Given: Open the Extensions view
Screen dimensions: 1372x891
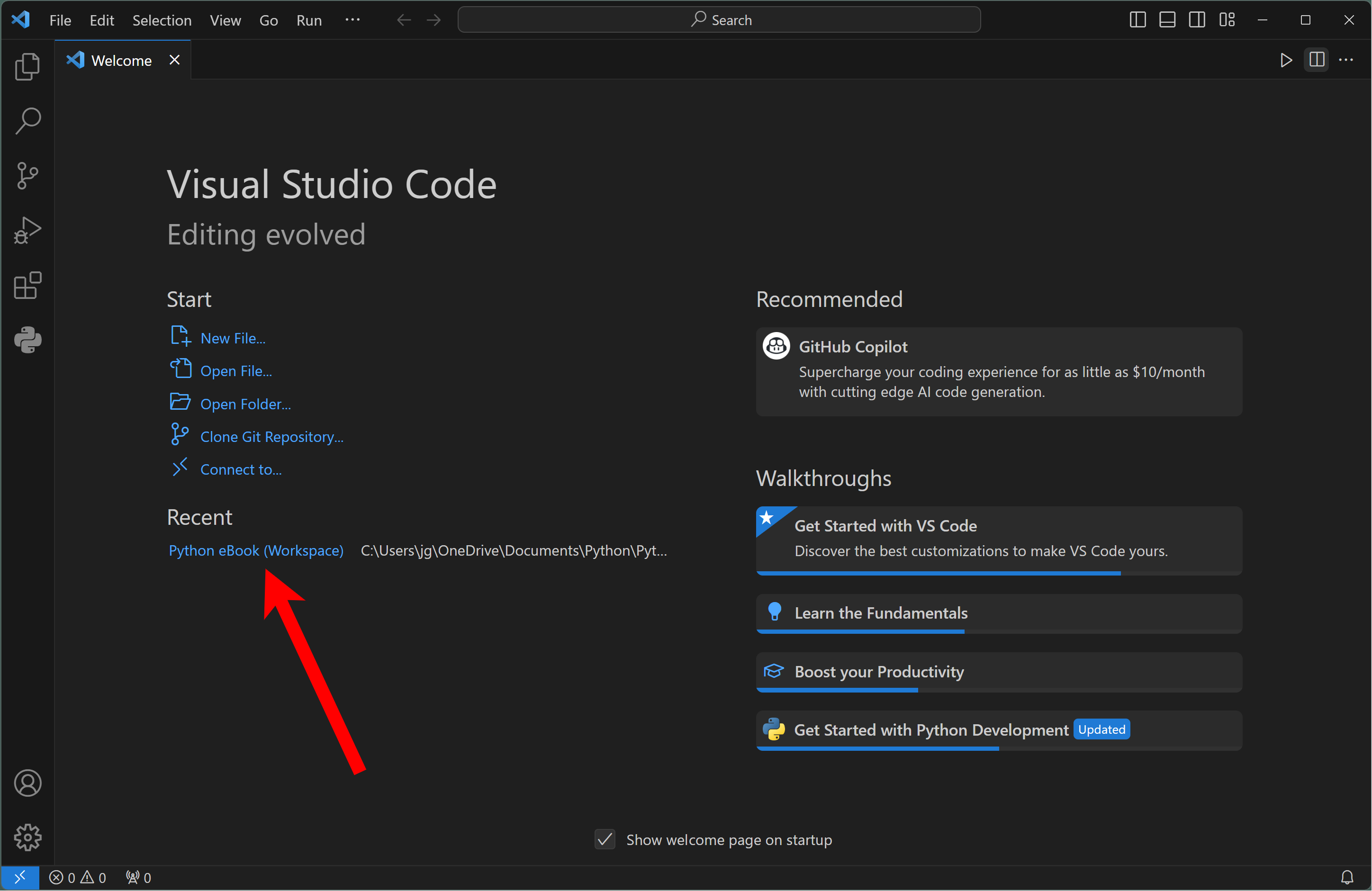Looking at the screenshot, I should coord(27,285).
